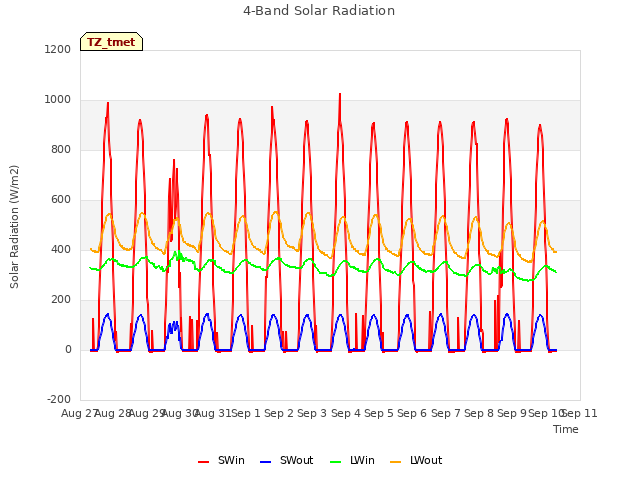
Task: Click the -200 y-axis tick label
Action: (59, 399)
